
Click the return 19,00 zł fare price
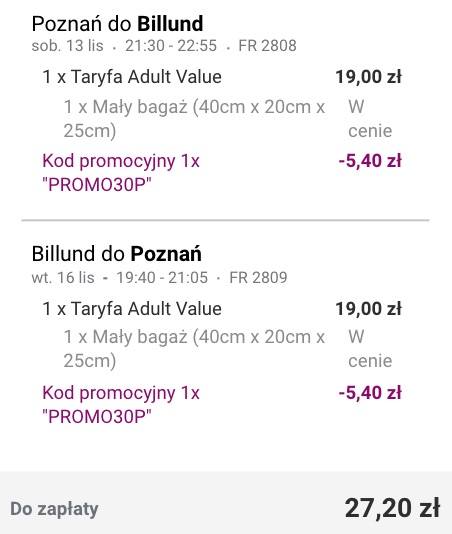(368, 309)
